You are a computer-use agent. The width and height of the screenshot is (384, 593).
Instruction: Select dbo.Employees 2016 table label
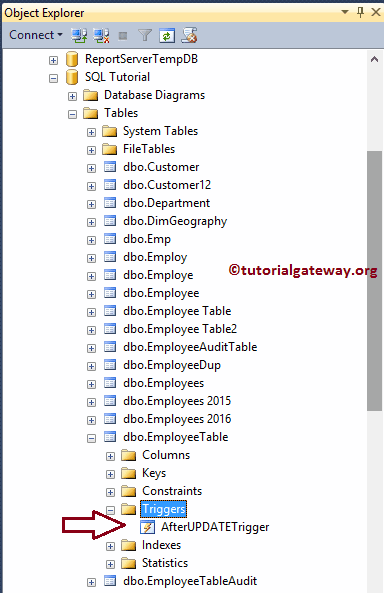click(x=177, y=419)
